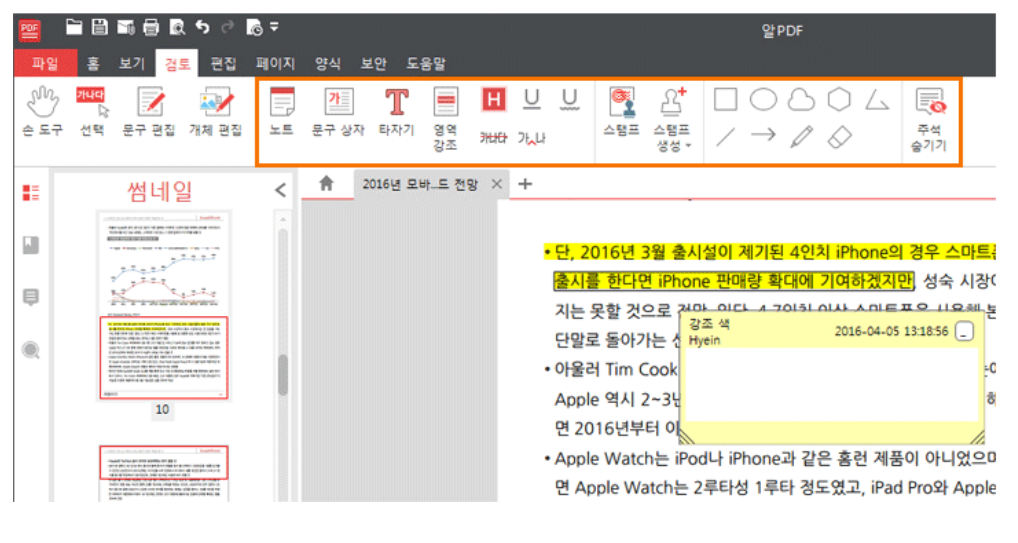Open the search panel sidebar icon
The height and width of the screenshot is (543, 1018).
[x=31, y=350]
